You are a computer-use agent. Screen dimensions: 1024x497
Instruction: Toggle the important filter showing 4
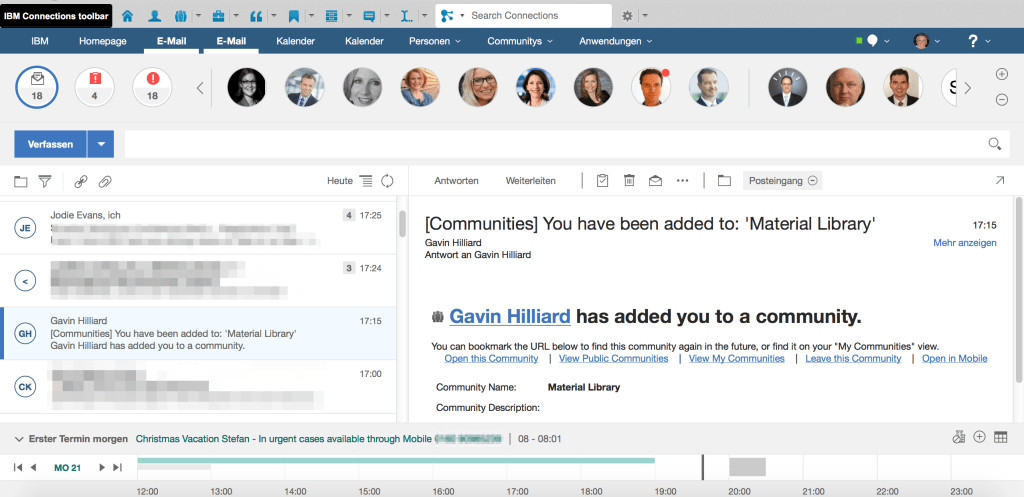[x=94, y=87]
